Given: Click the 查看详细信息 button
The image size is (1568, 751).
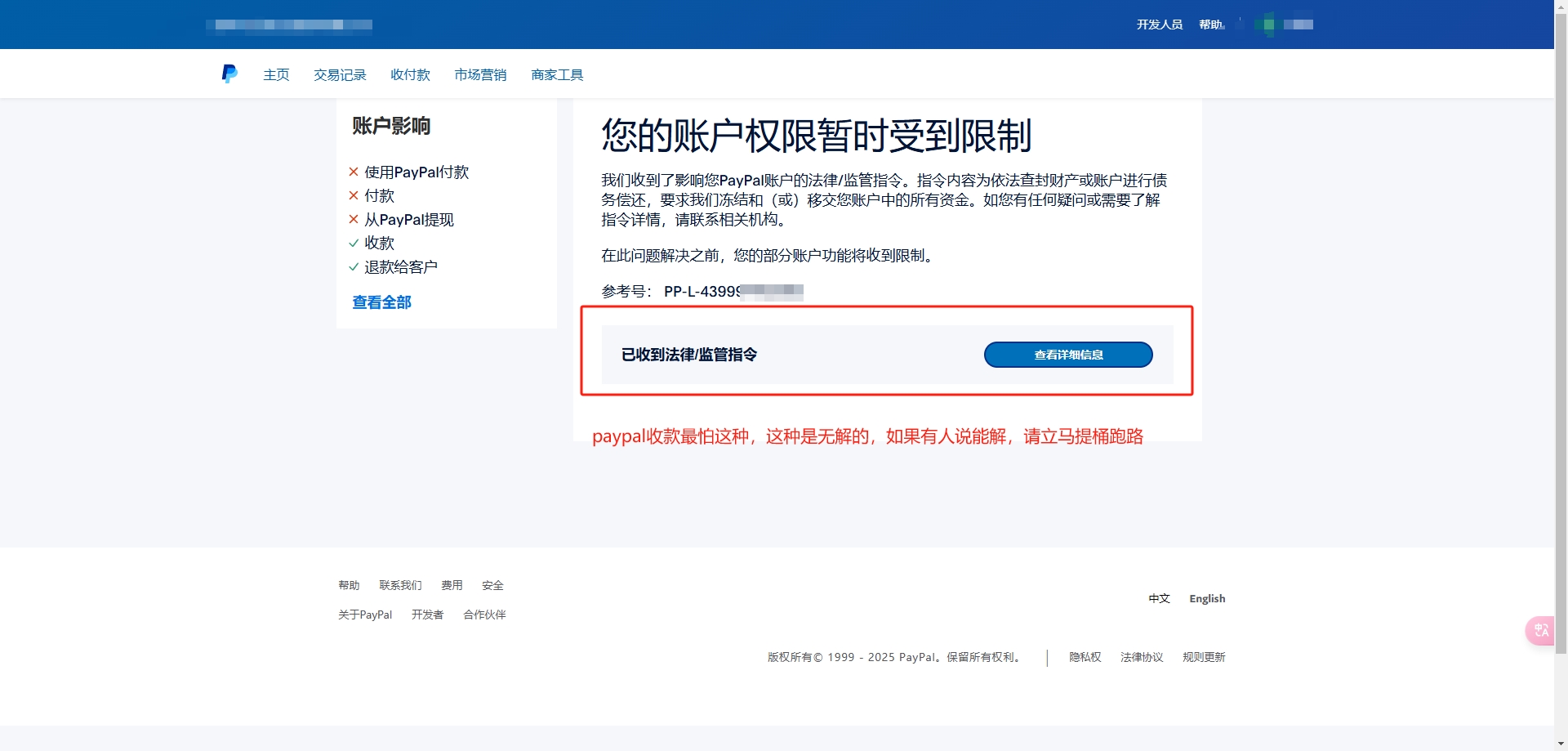Looking at the screenshot, I should point(1068,355).
